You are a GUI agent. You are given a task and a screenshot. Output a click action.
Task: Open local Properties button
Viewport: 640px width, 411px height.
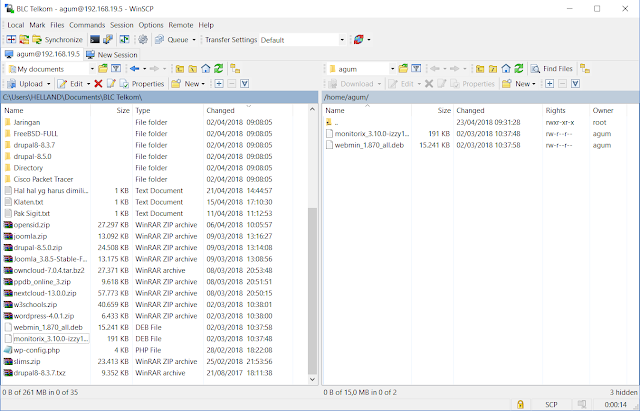click(x=142, y=84)
